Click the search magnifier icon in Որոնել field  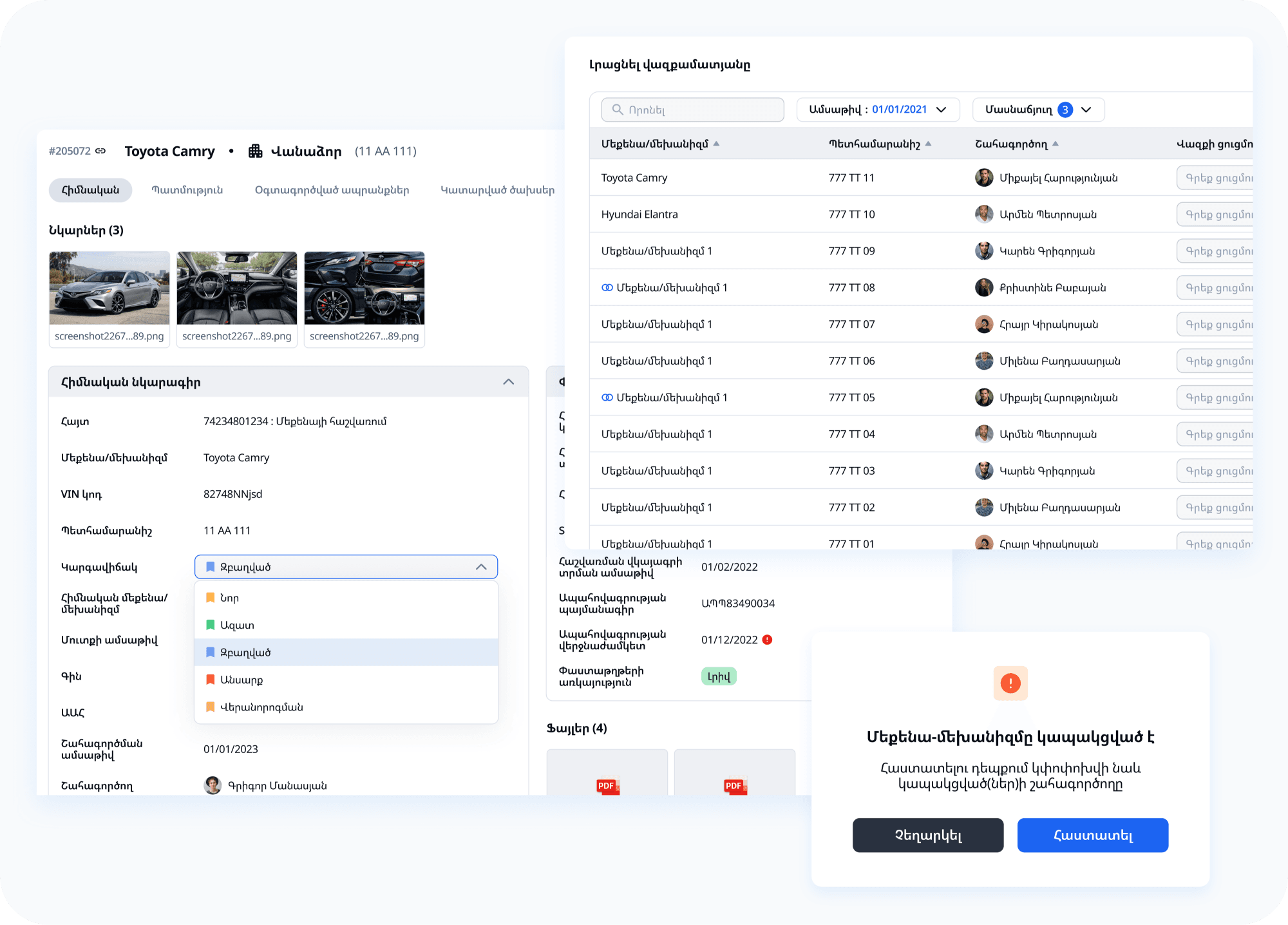coord(617,110)
